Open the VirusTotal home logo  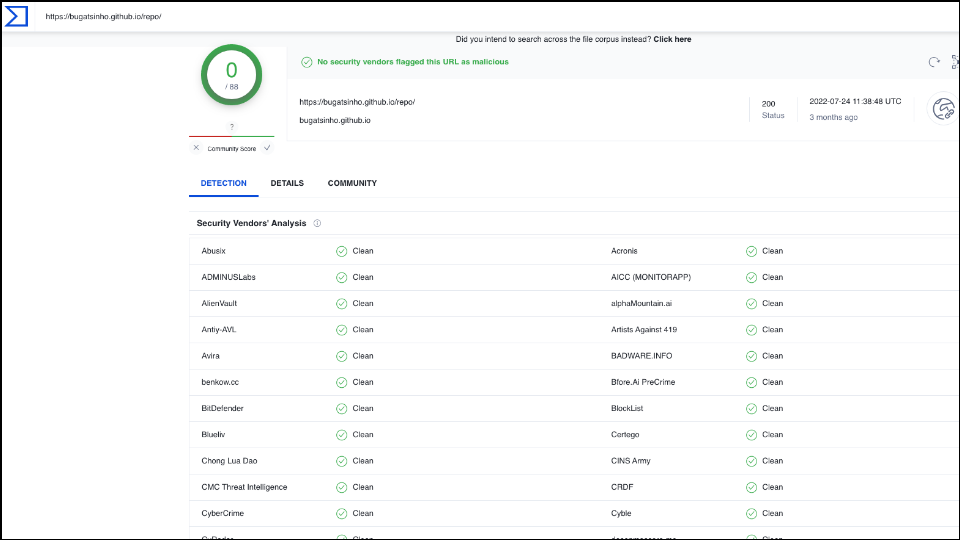tap(17, 17)
